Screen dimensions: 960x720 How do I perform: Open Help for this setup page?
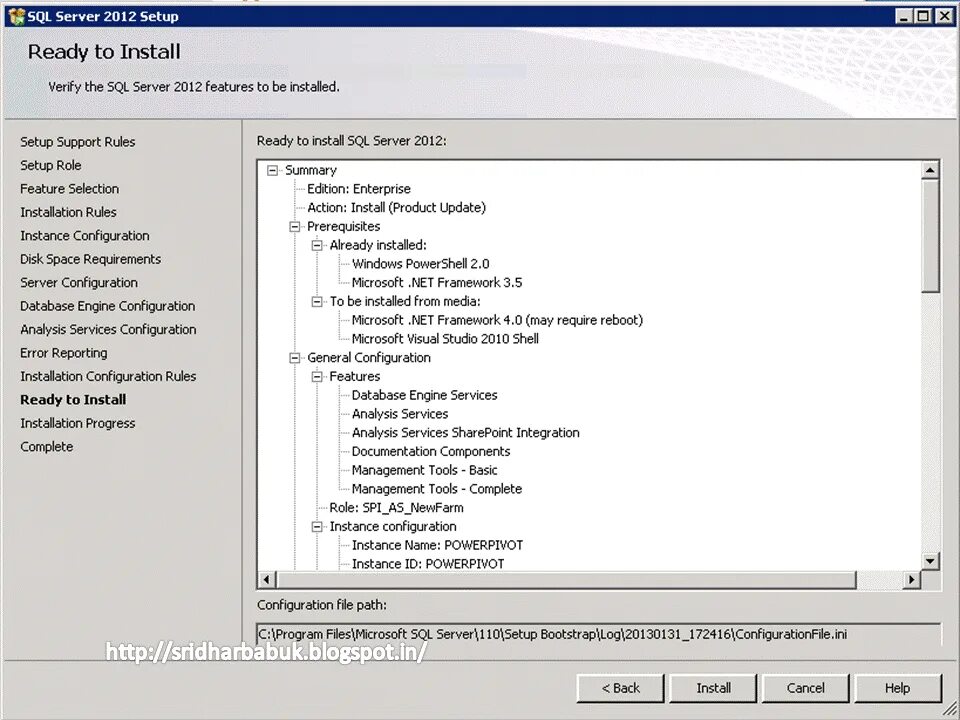pos(898,688)
